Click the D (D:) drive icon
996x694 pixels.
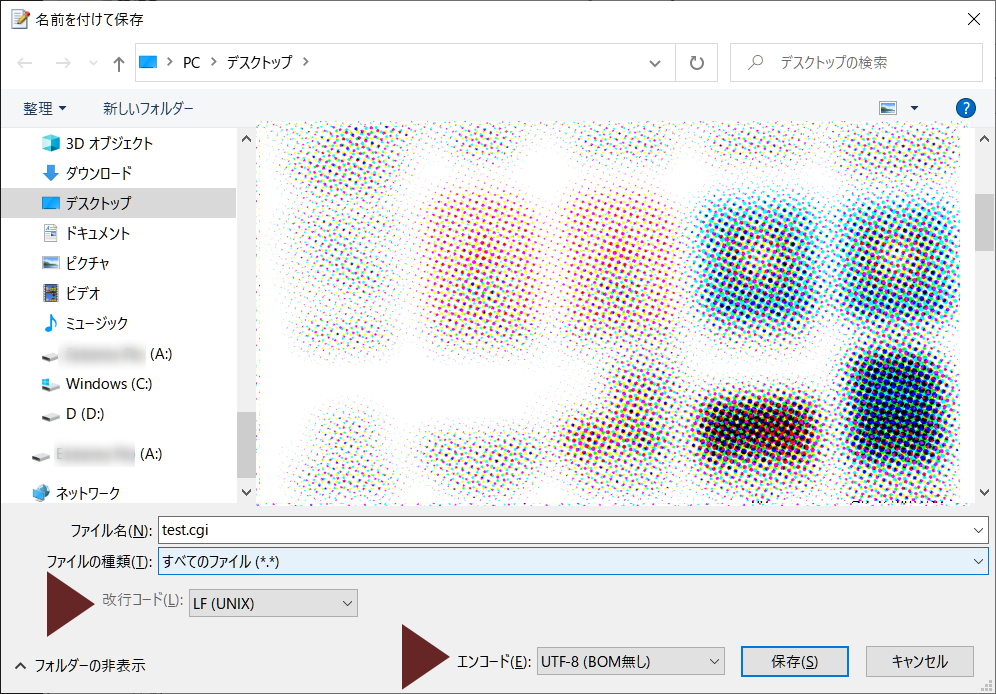[51, 416]
